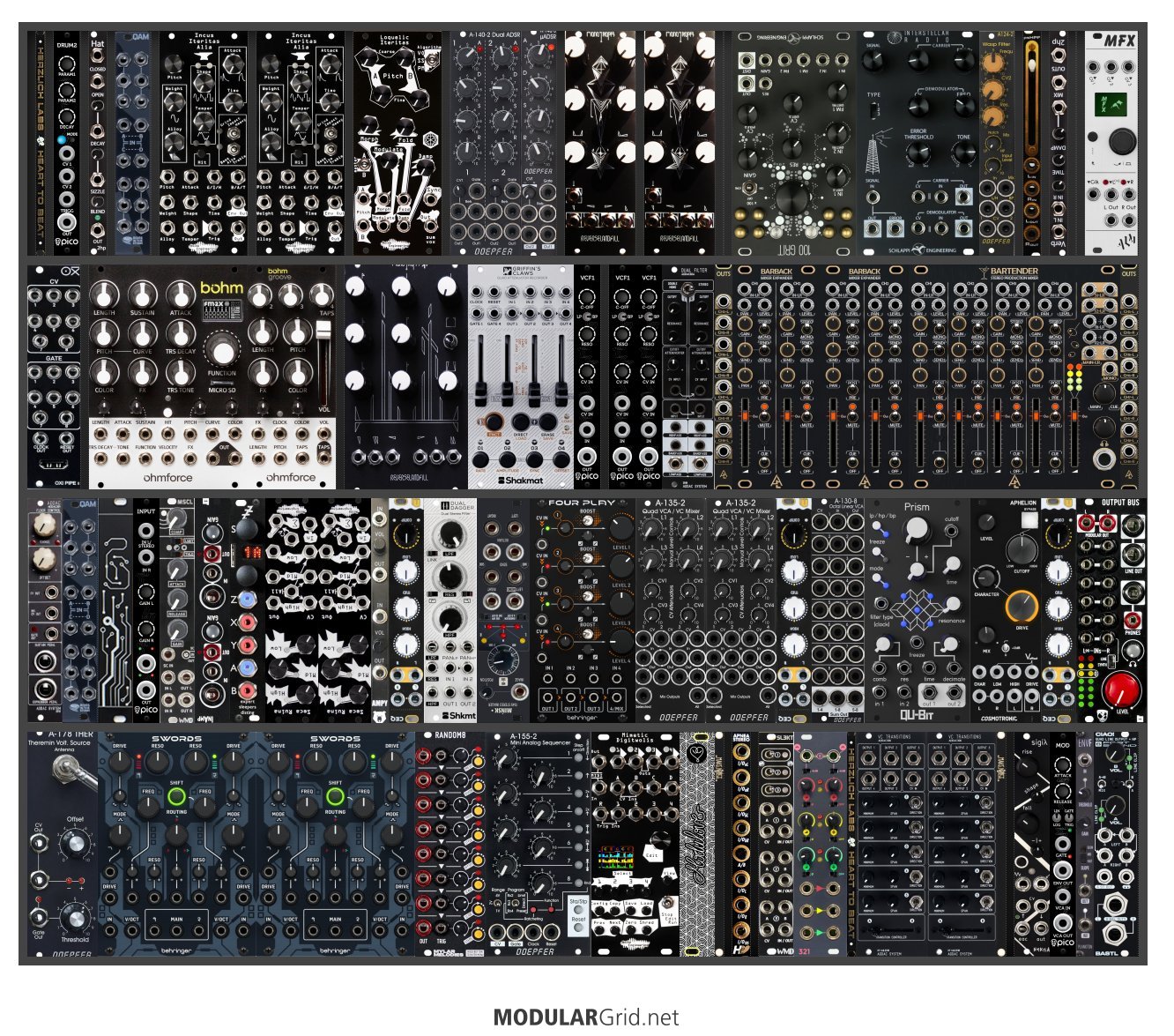The image size is (1174, 1036).
Task: Flip the TYPE switch on Interstellar Radio
Action: pyautogui.click(x=873, y=110)
